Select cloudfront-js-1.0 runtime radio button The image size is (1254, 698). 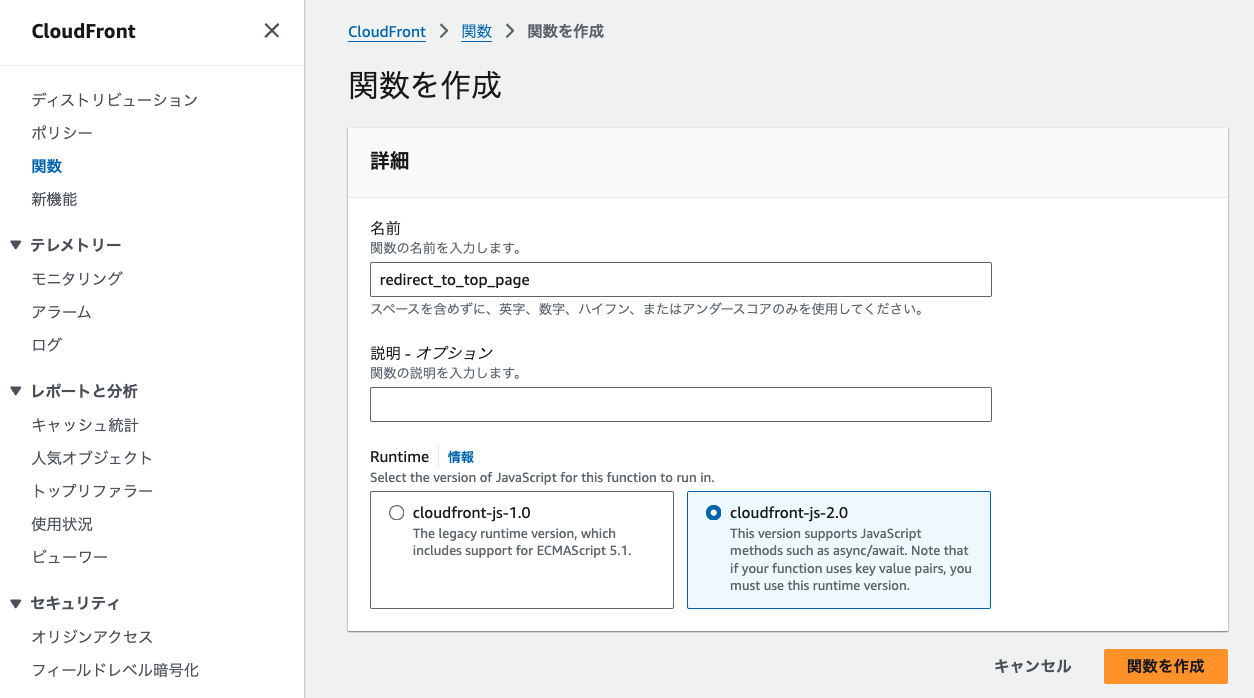click(396, 513)
